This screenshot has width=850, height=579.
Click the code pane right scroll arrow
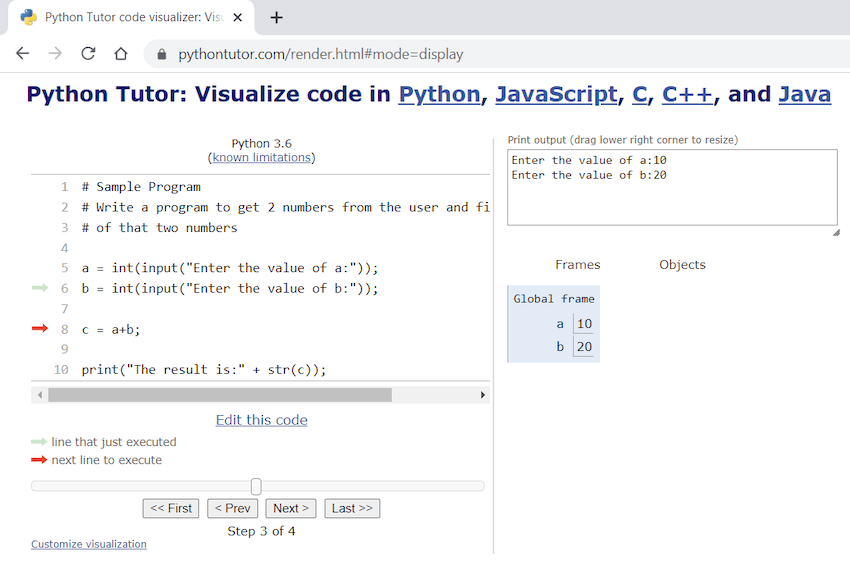(482, 395)
